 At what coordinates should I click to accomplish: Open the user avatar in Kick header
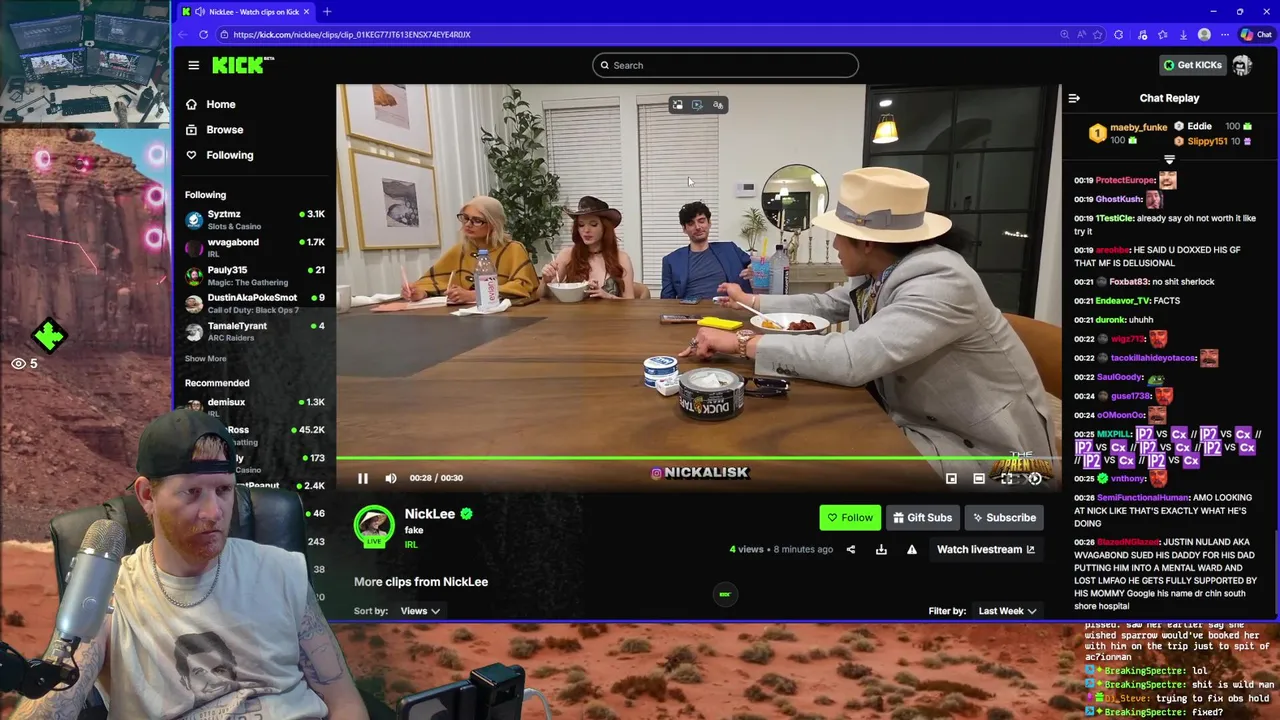click(x=1242, y=65)
